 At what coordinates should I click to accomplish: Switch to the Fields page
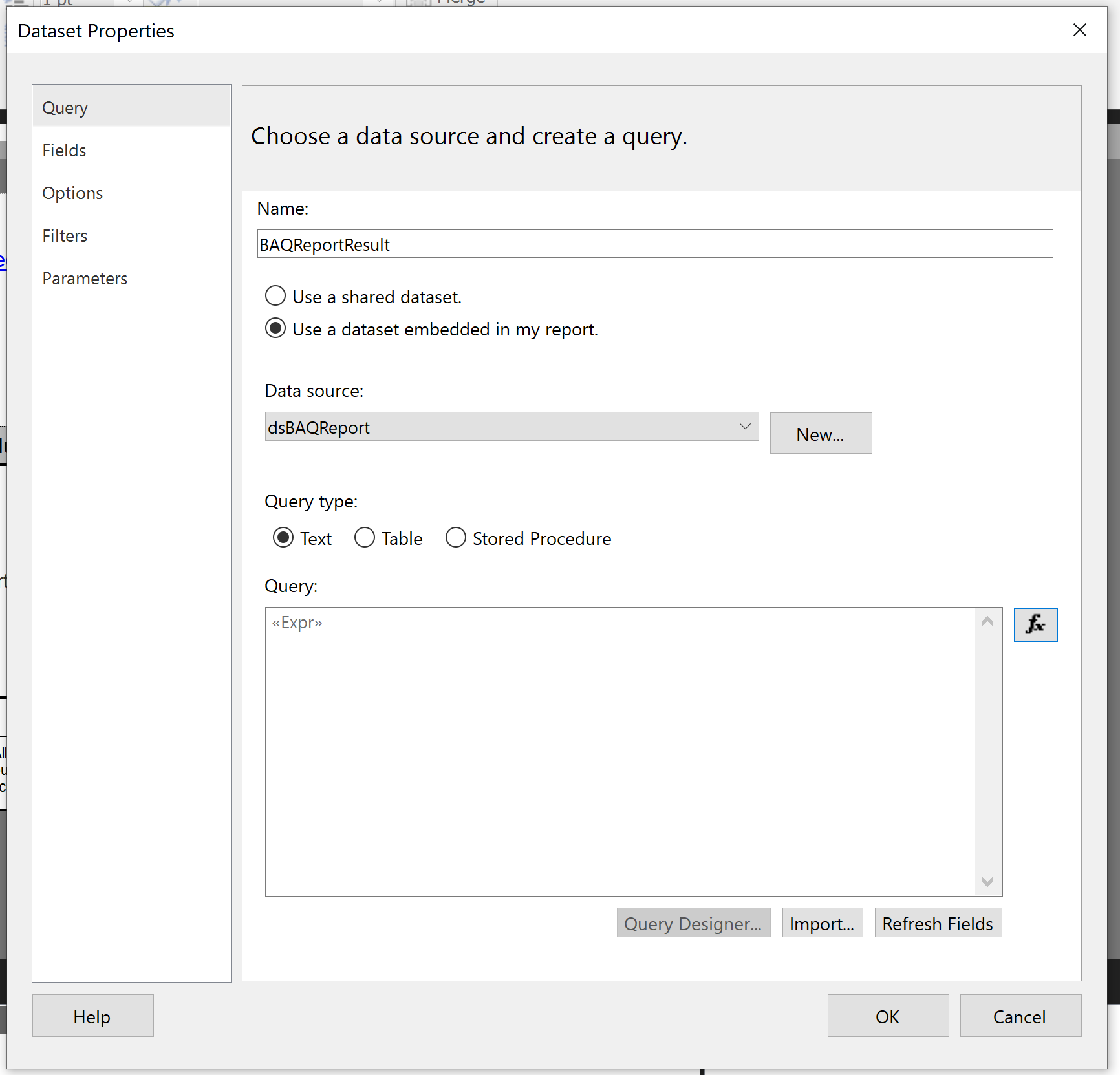pos(64,151)
